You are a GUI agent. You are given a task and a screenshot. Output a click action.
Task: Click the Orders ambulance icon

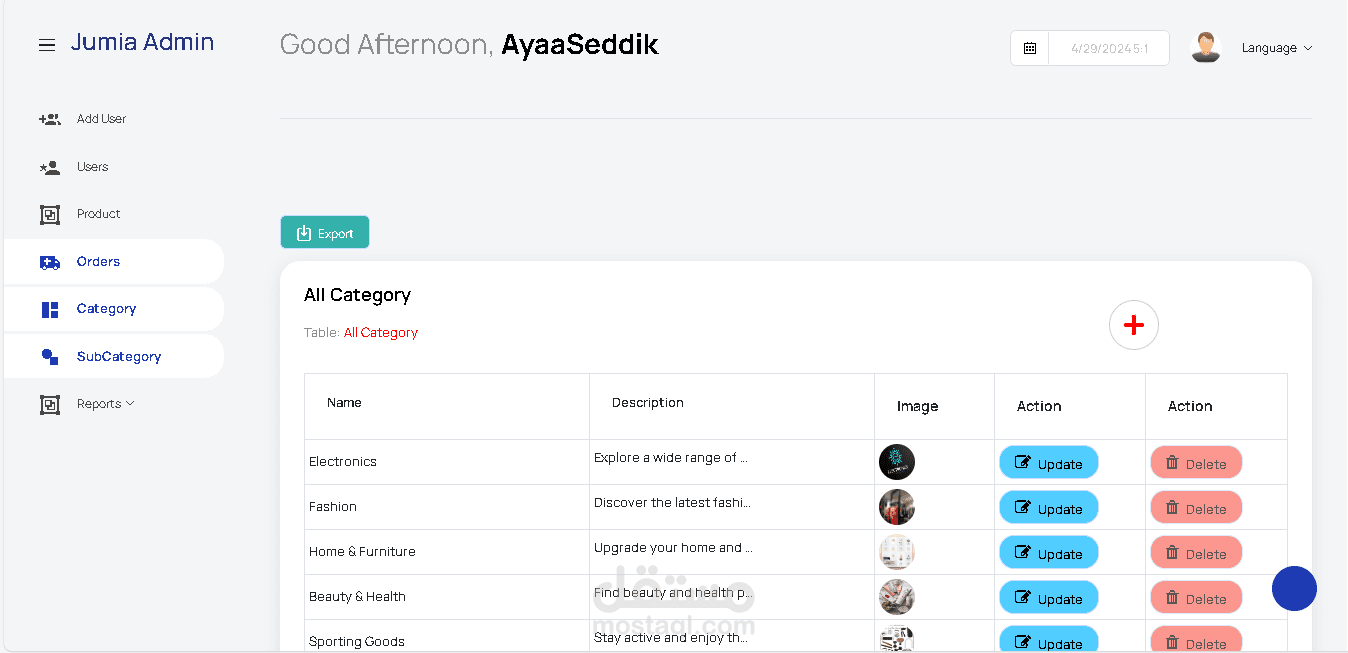pos(50,262)
